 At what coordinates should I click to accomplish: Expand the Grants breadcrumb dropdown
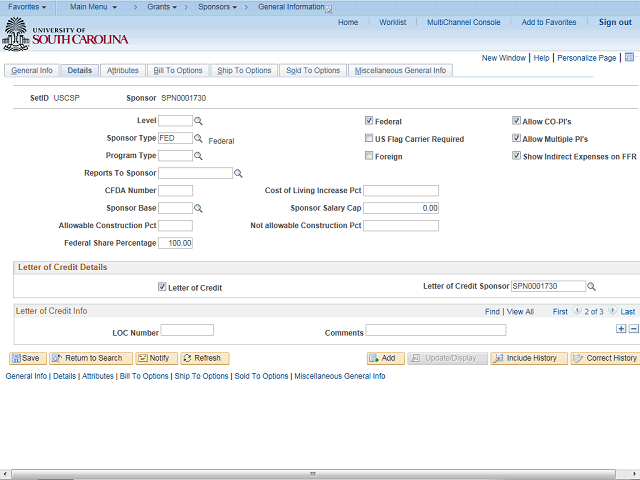[162, 7]
